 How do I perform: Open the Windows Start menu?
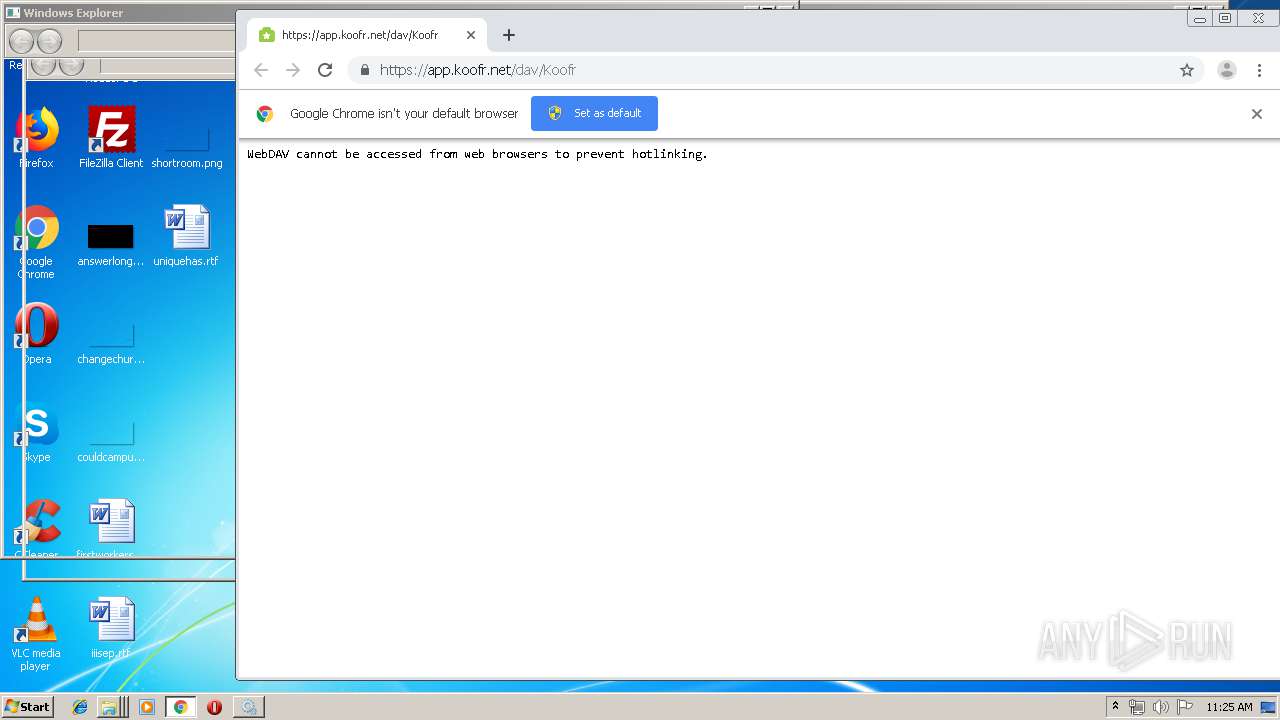27,706
